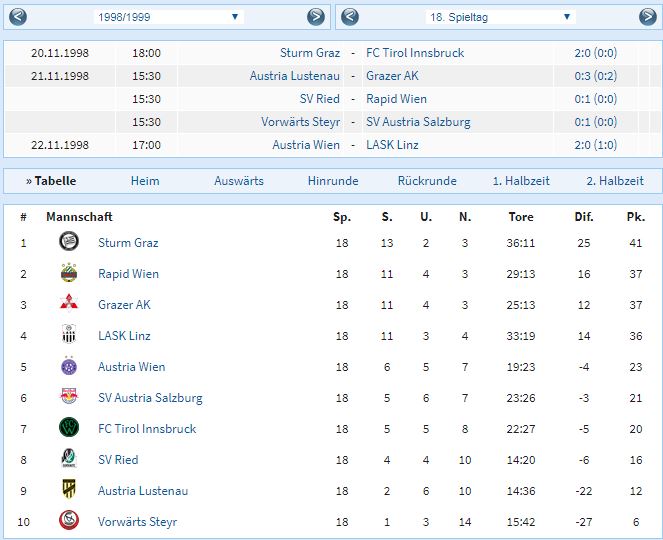The width and height of the screenshot is (663, 540).
Task: Open FC Tirol Innsbruck in fixtures list
Action: click(415, 53)
